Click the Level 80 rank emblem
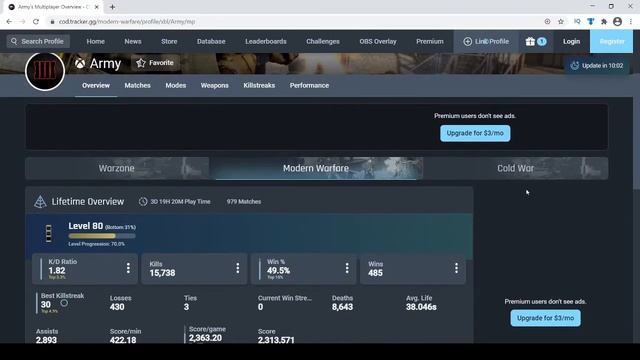The image size is (640, 360). [49, 233]
